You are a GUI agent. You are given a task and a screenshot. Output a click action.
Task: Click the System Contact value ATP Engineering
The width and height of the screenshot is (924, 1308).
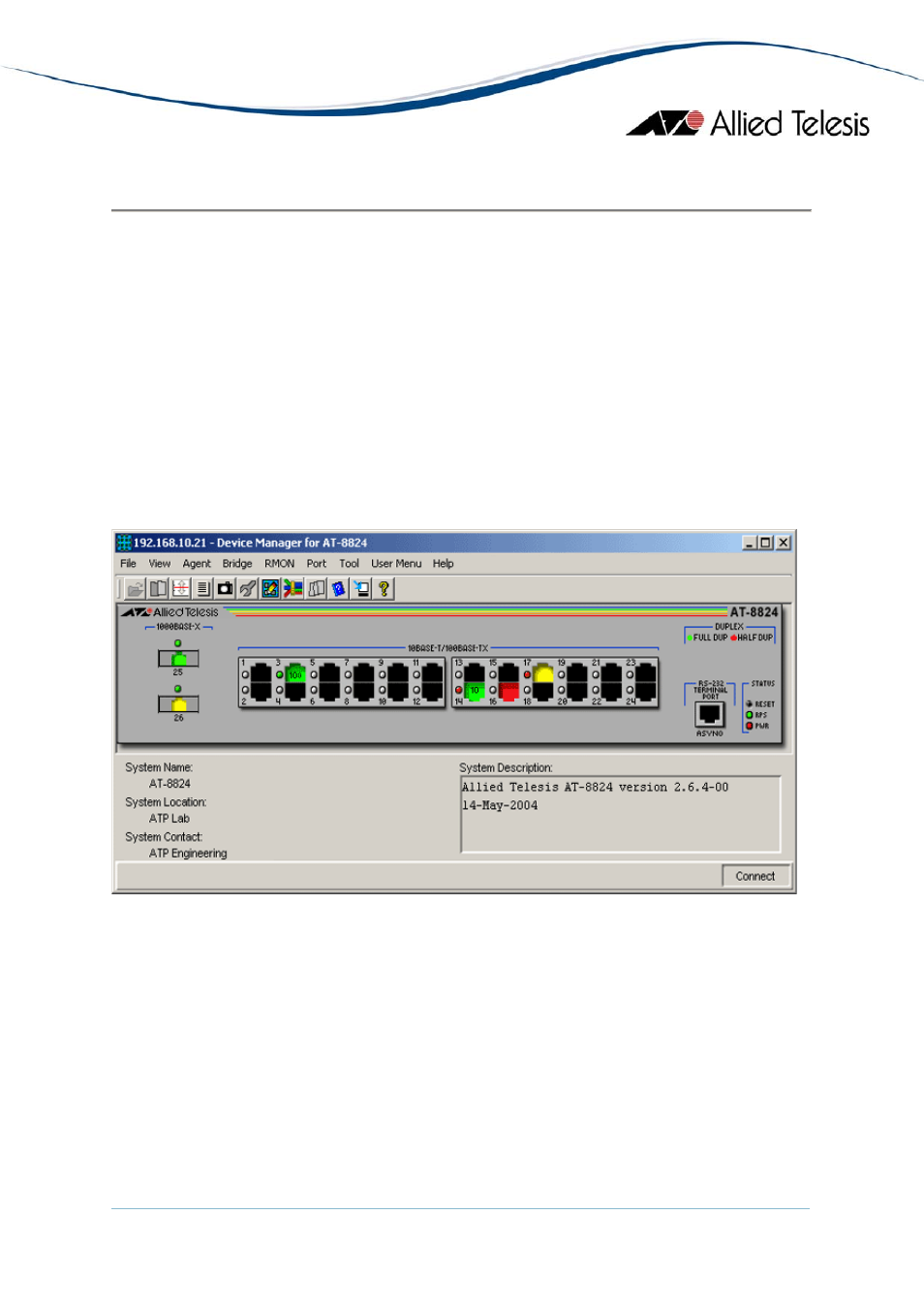click(x=188, y=854)
